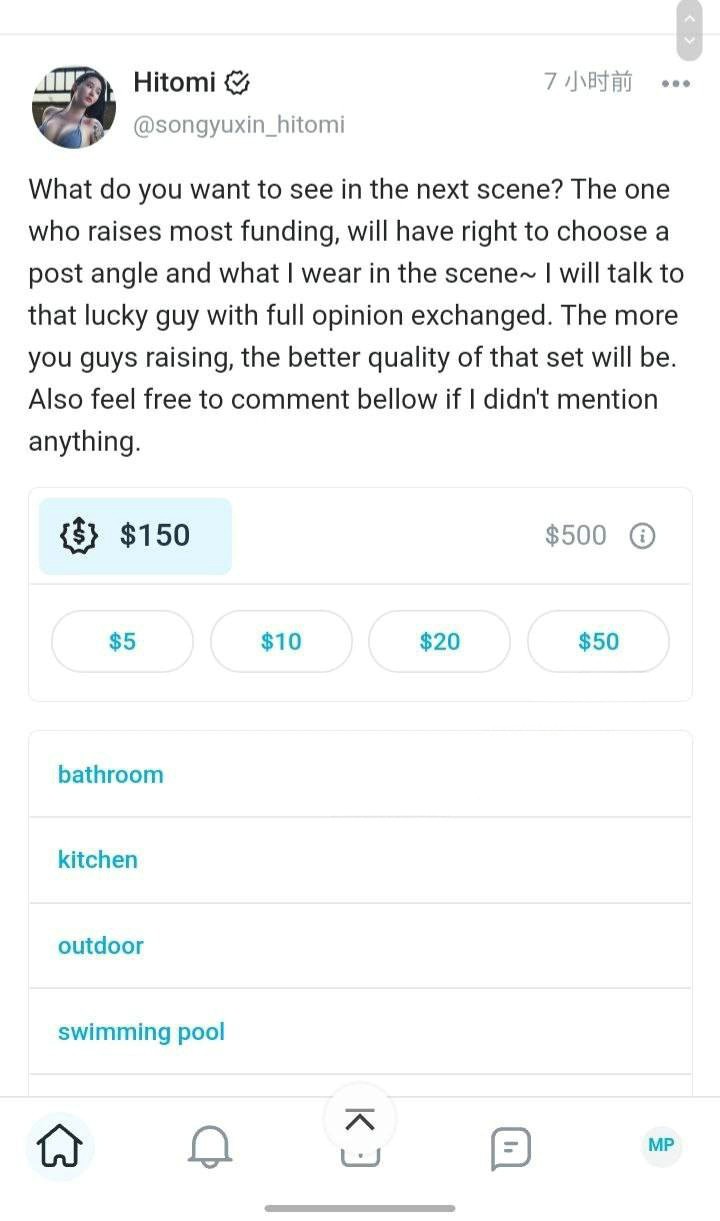
Task: Go to Home in bottom navigation
Action: click(x=61, y=1146)
